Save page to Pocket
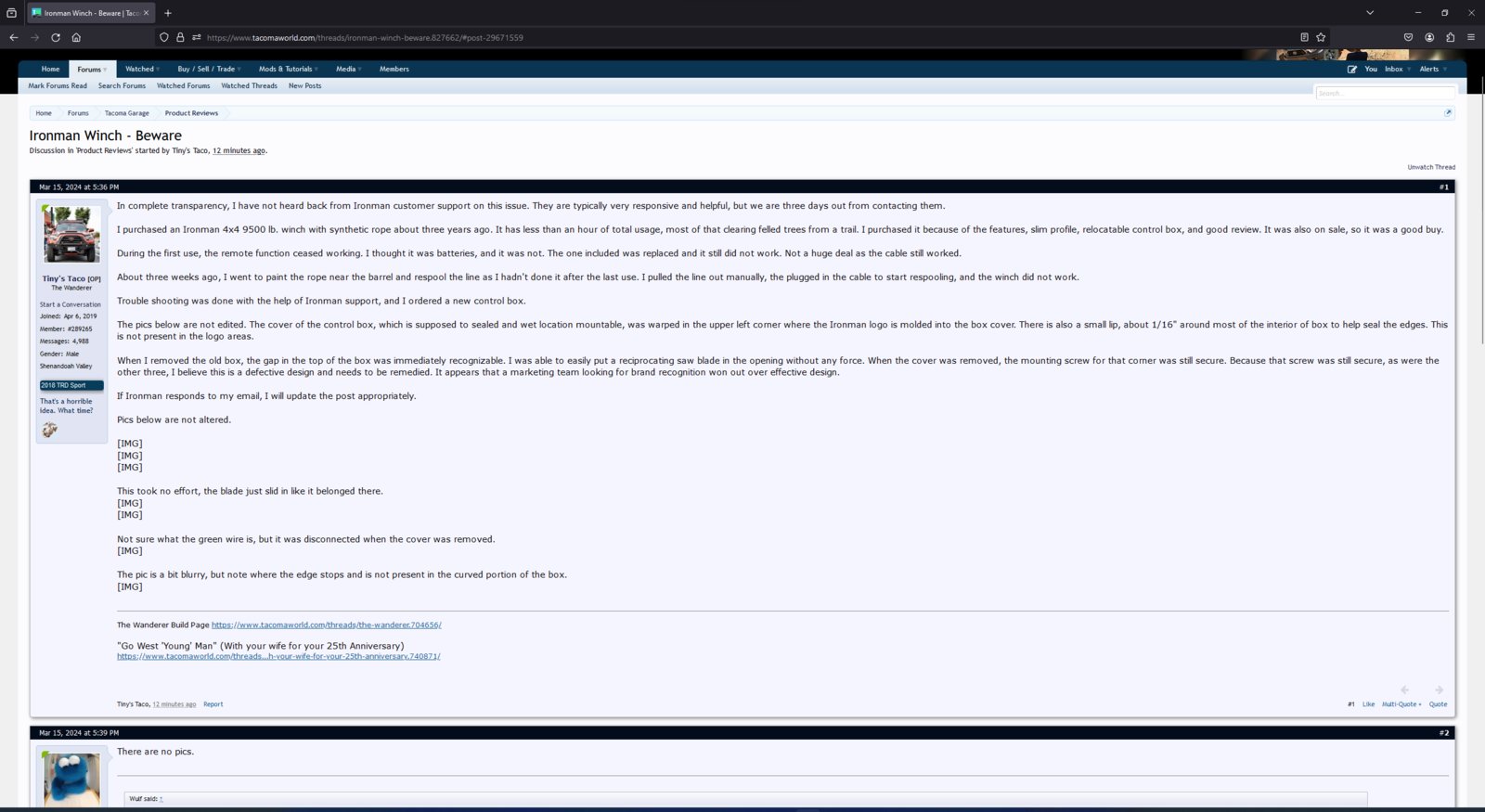 click(x=1408, y=37)
